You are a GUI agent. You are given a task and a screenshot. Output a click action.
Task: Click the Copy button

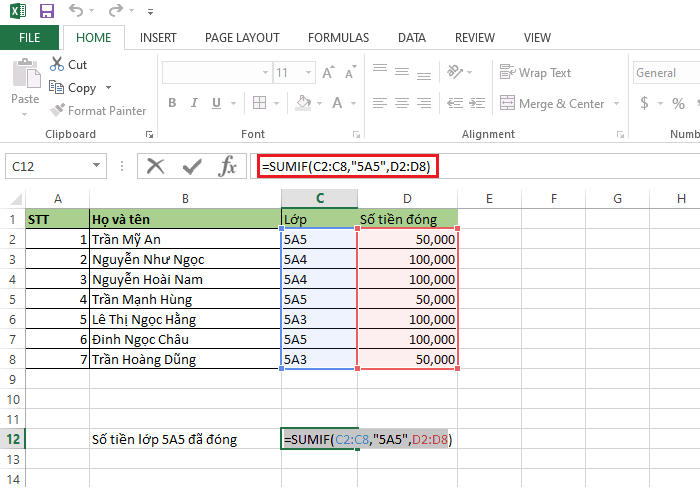73,88
